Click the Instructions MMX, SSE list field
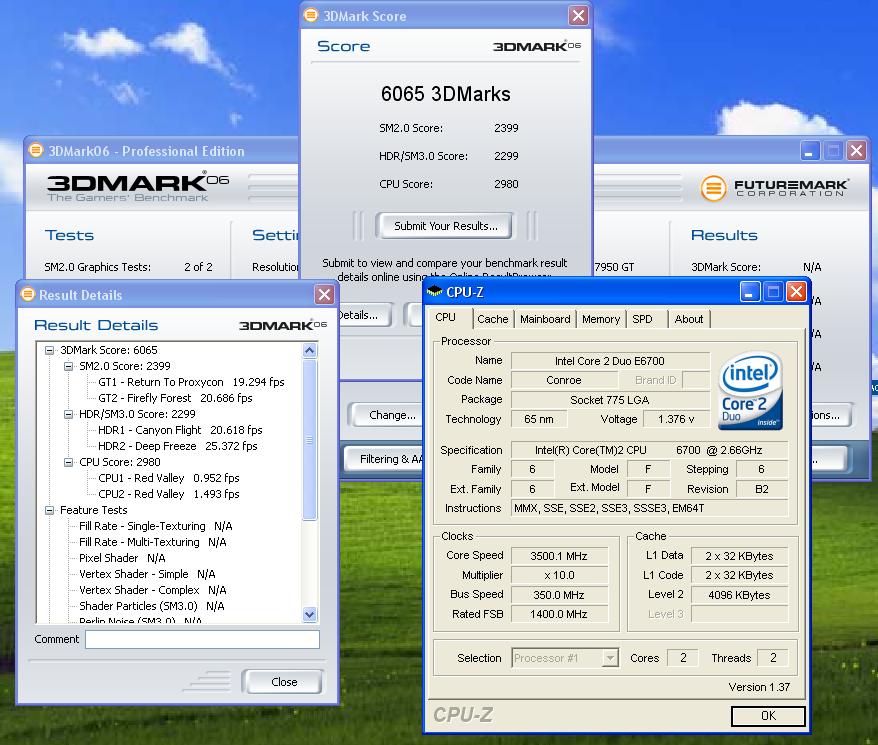The height and width of the screenshot is (745, 878). pyautogui.click(x=650, y=508)
